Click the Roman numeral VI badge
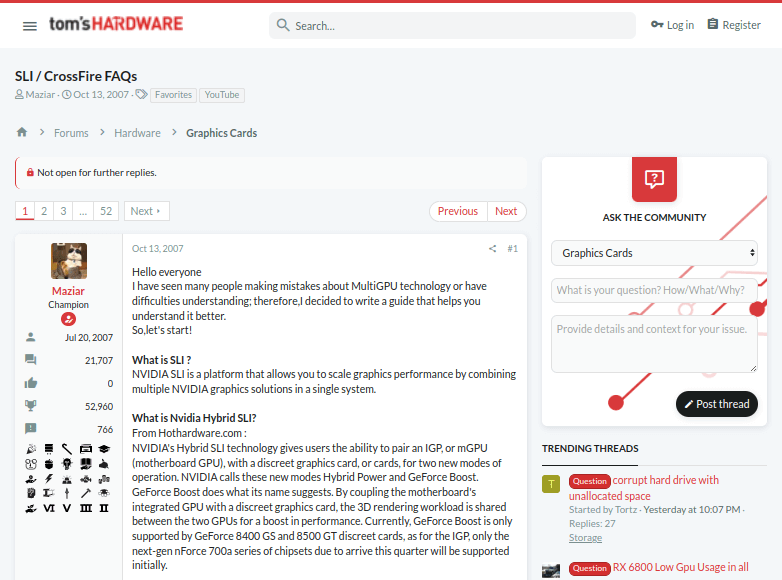 (x=49, y=508)
